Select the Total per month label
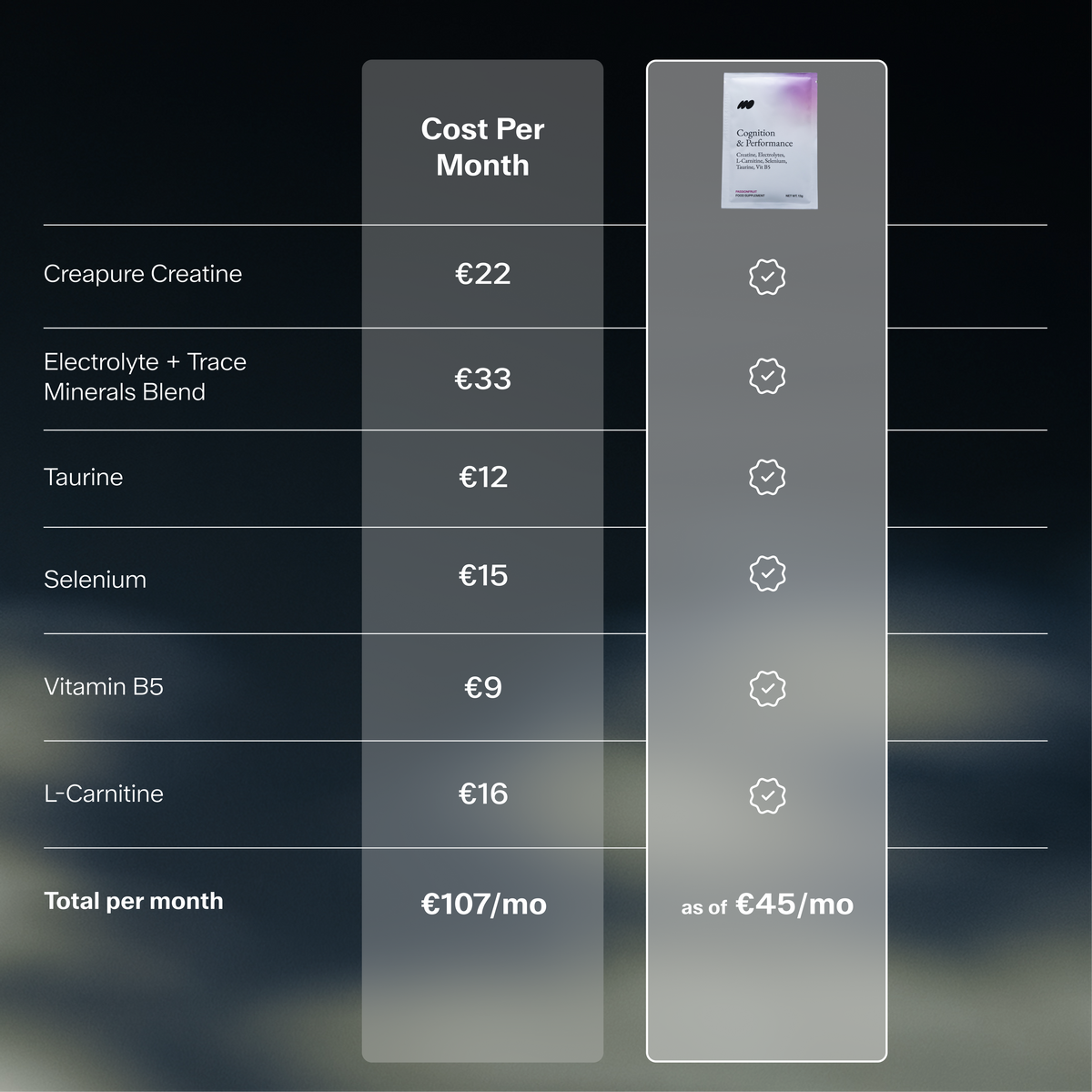 pyautogui.click(x=134, y=901)
